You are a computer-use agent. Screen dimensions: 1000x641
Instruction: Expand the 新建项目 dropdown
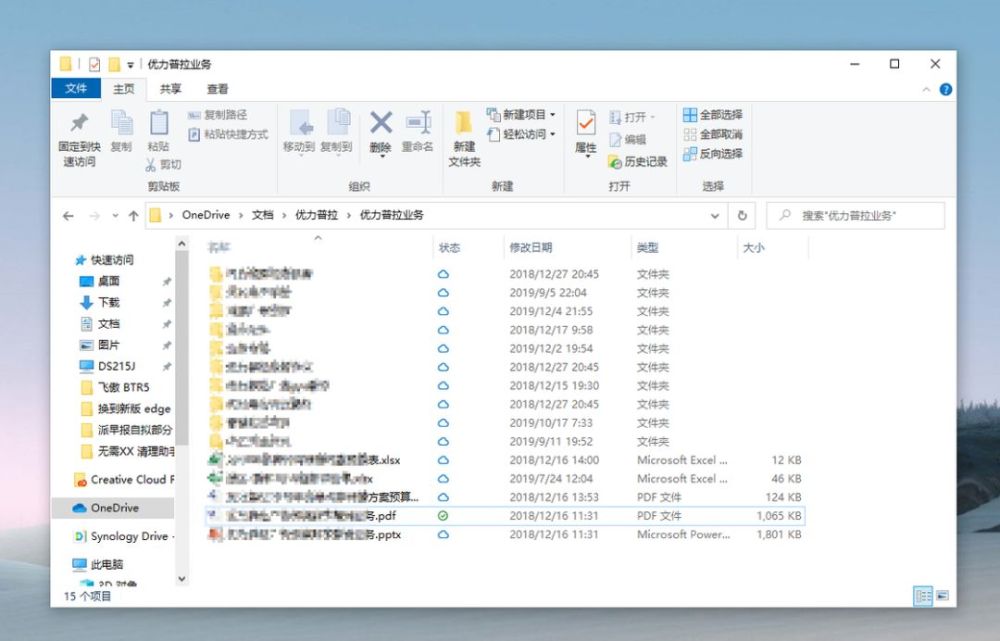552,115
